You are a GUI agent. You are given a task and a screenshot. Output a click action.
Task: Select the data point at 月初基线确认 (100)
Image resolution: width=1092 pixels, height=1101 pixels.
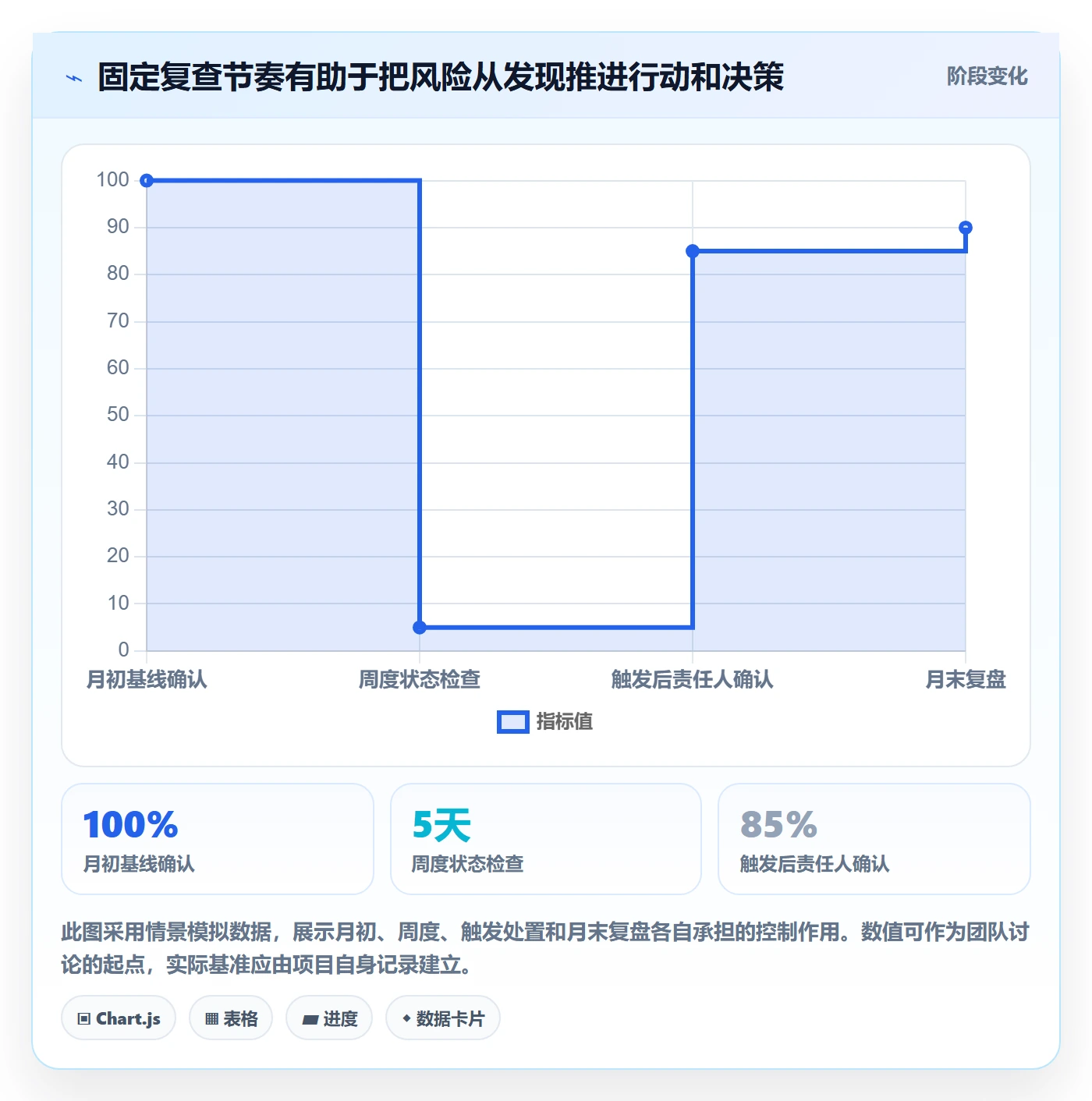[x=147, y=181]
